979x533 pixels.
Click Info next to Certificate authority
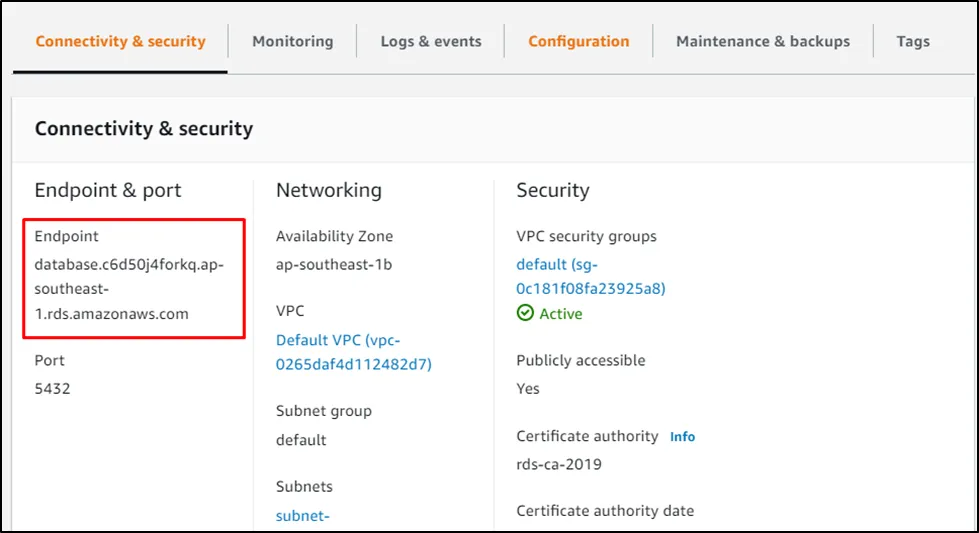682,437
